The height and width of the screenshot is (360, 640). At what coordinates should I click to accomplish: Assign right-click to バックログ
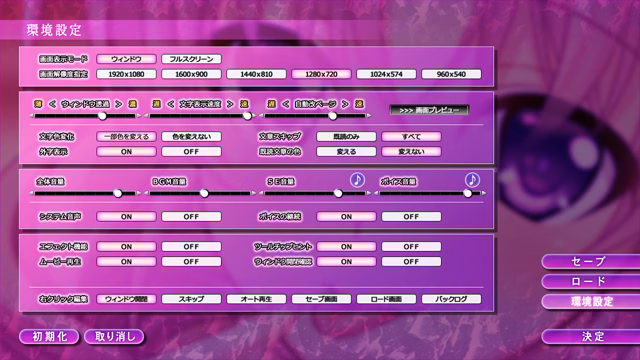click(451, 299)
